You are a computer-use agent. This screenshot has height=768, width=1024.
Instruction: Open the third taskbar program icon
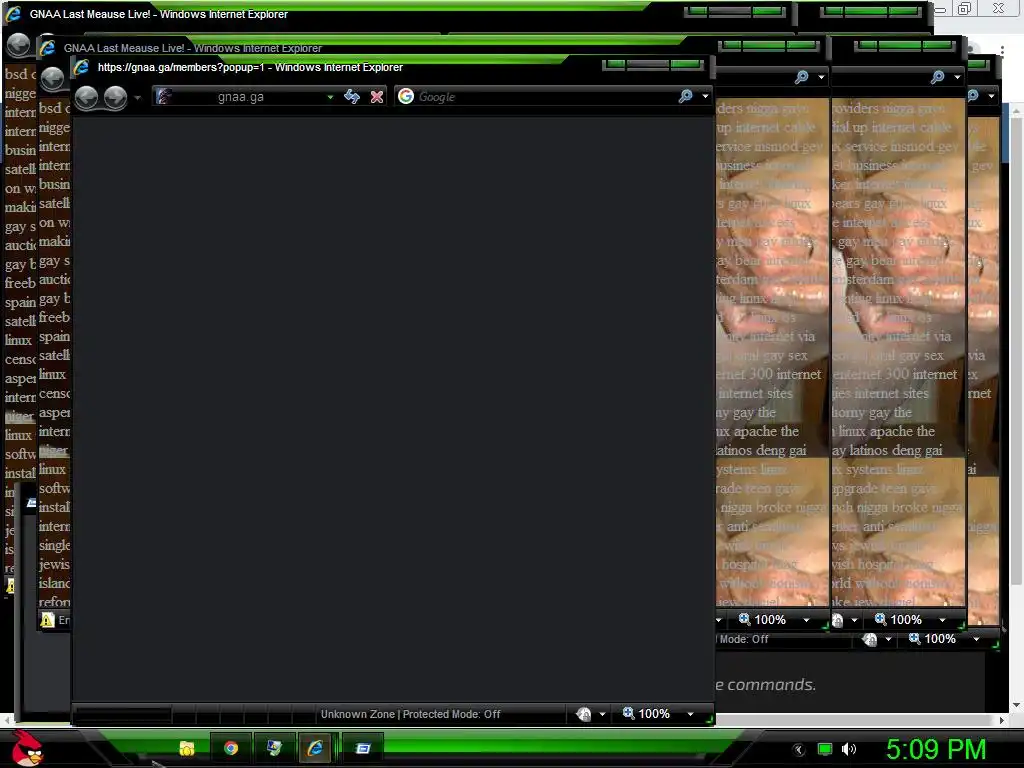coord(274,748)
